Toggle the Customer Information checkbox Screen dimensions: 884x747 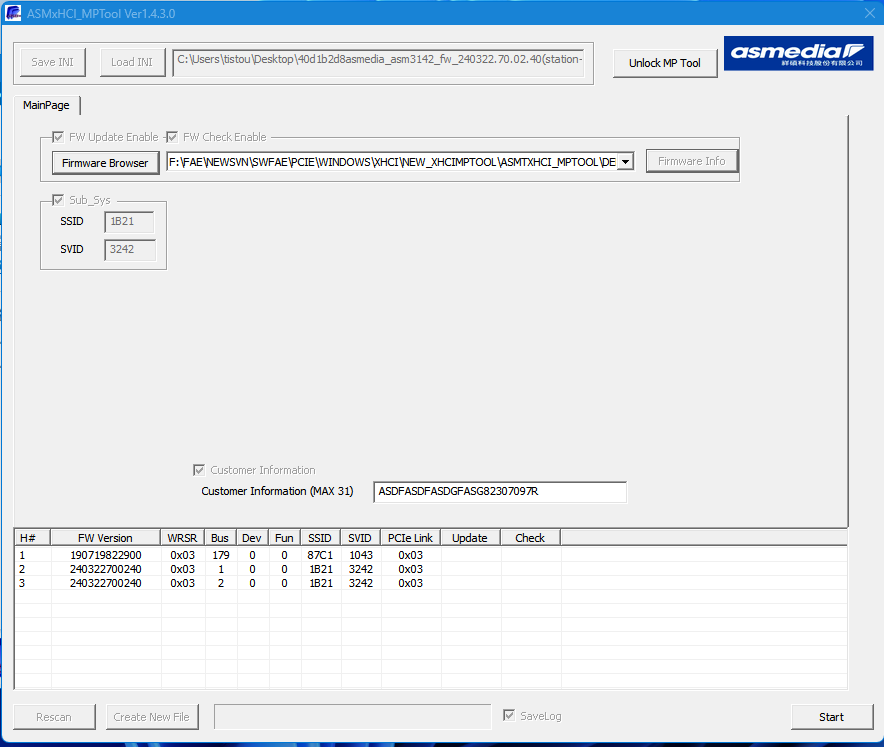[x=199, y=470]
